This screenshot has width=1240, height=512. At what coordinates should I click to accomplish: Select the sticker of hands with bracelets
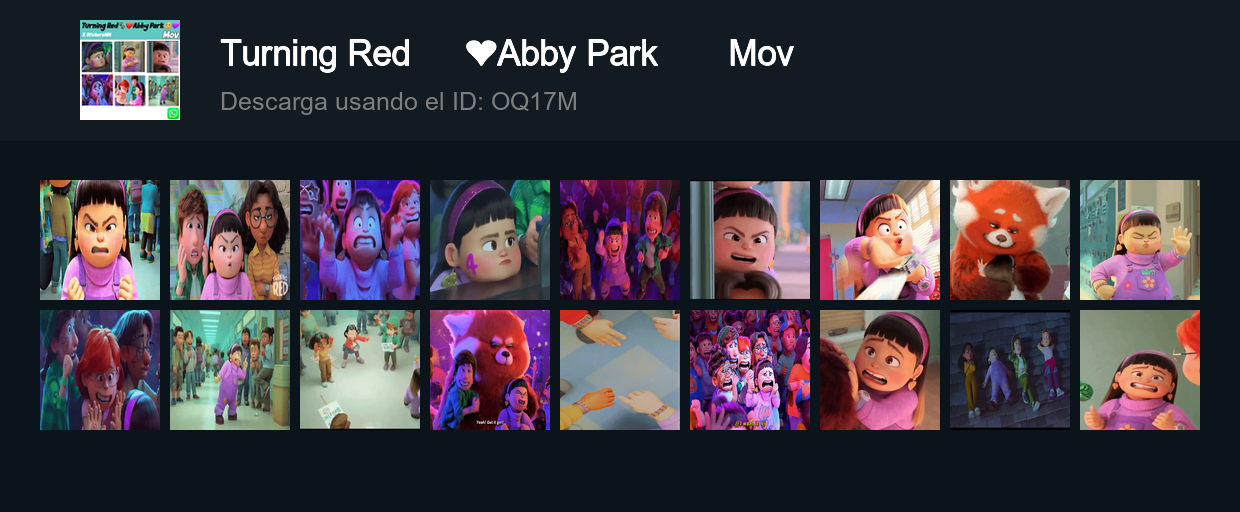click(620, 370)
